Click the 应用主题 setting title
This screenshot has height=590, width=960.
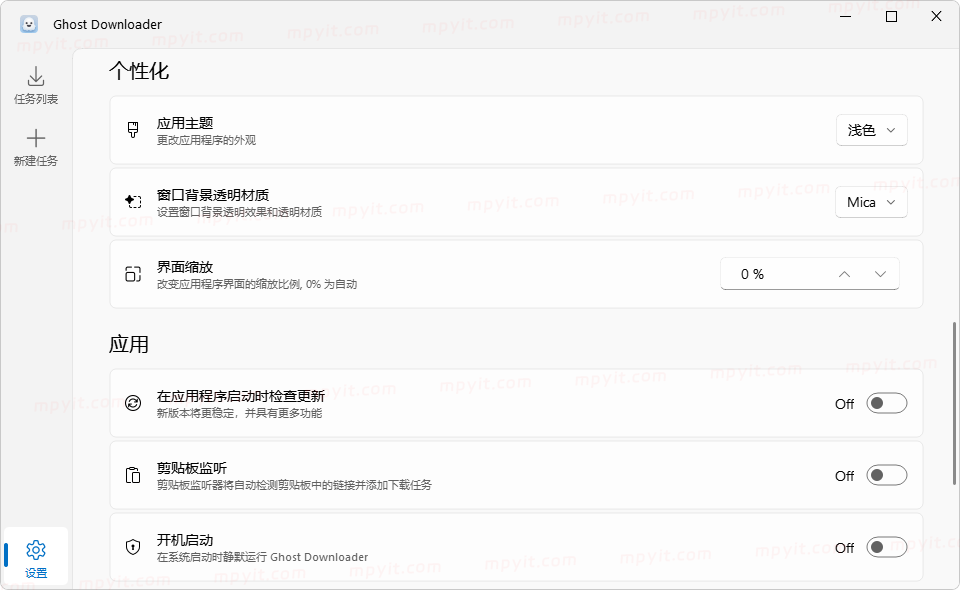point(185,123)
